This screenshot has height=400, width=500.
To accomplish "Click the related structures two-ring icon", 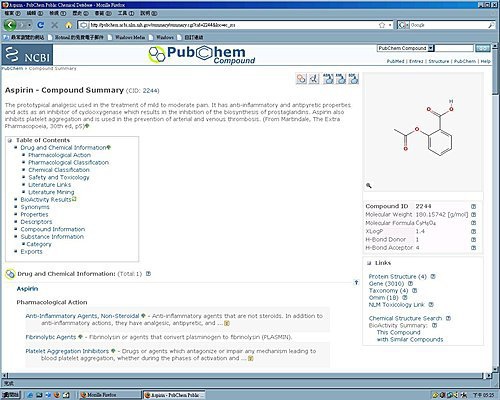I will pyautogui.click(x=301, y=79).
